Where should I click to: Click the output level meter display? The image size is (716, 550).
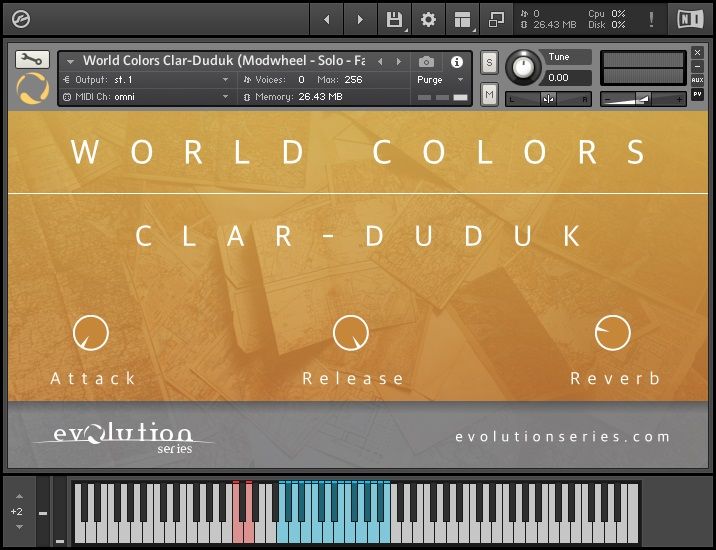pyautogui.click(x=643, y=68)
